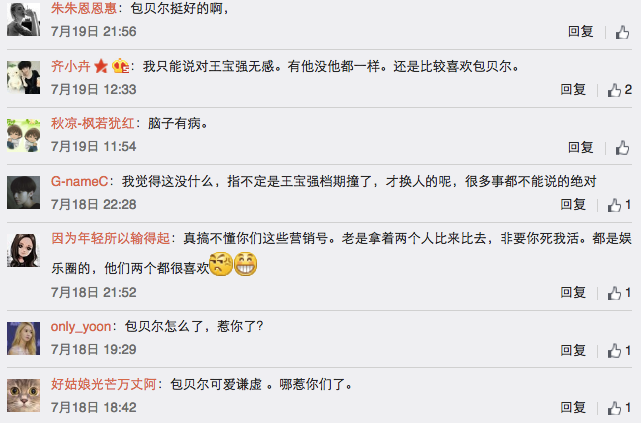This screenshot has width=641, height=423.
Task: Reply to 朱朱恩恩惠's comment
Action: 580,31
